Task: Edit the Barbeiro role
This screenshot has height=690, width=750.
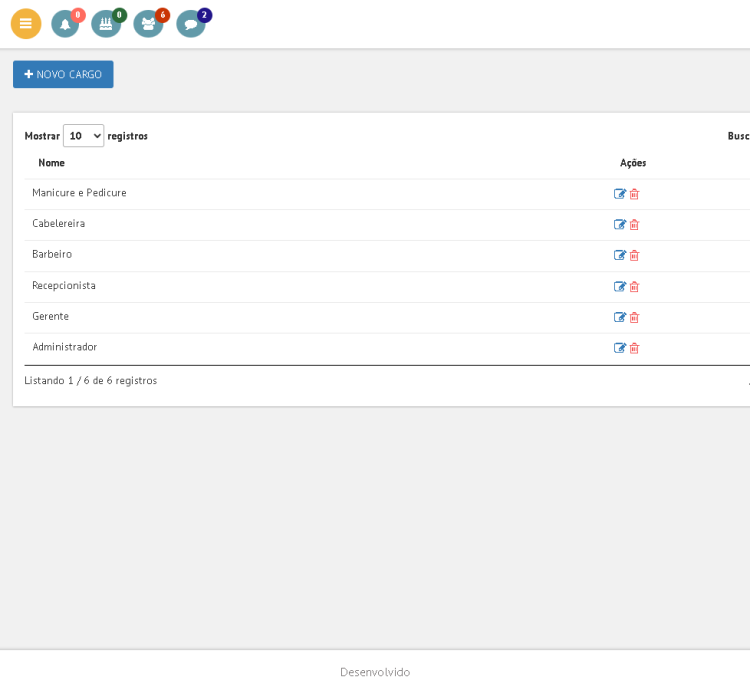Action: coord(620,256)
